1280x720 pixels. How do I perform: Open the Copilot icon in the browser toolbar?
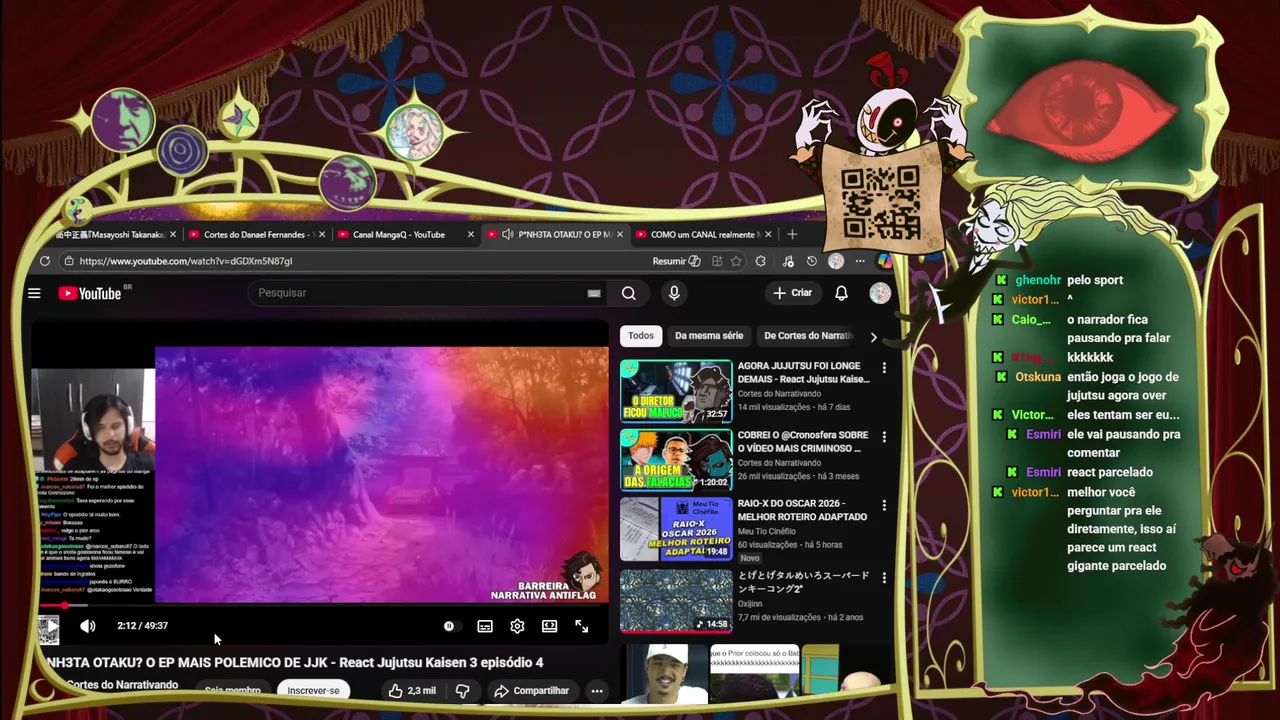click(x=884, y=261)
